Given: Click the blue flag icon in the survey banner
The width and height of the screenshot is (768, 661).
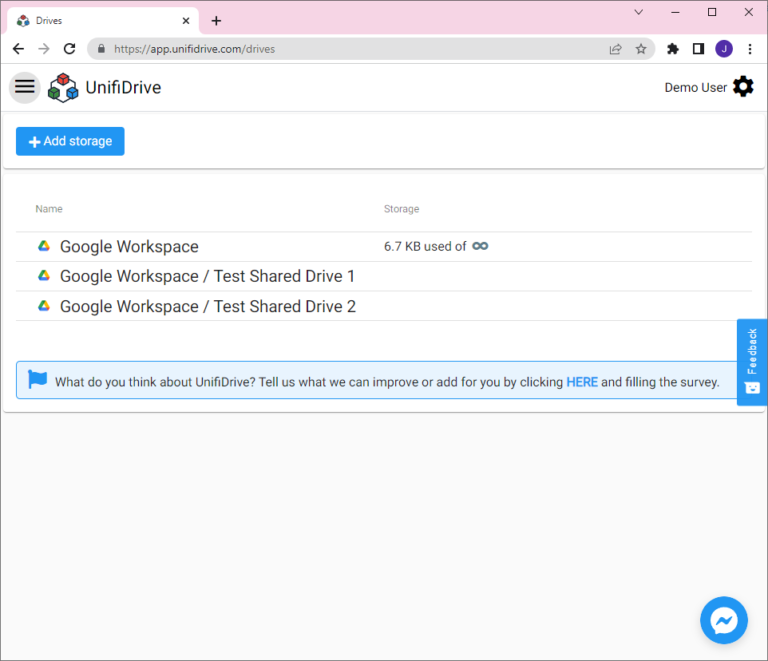Looking at the screenshot, I should [38, 379].
